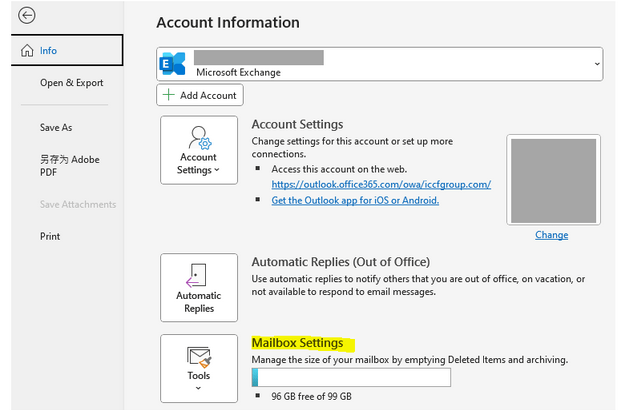Click the profile photo placeholder thumbnail

click(x=551, y=180)
